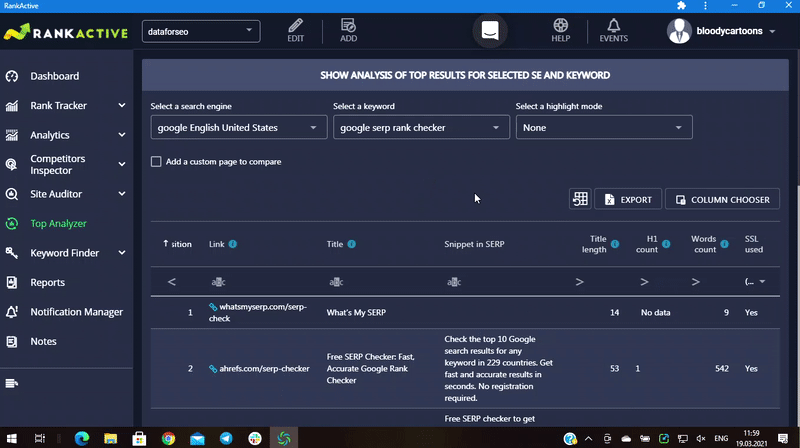
Task: Click the Competitors Inspector icon
Action: [12, 164]
